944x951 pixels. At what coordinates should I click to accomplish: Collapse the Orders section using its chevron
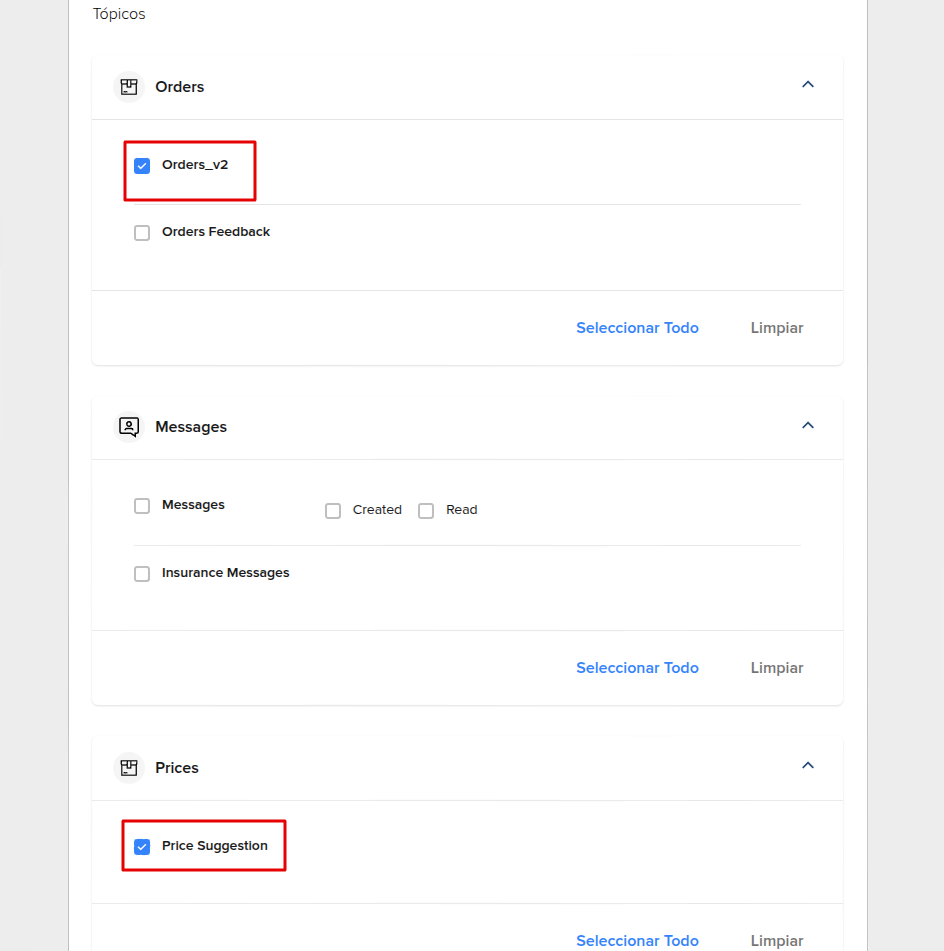pos(807,85)
